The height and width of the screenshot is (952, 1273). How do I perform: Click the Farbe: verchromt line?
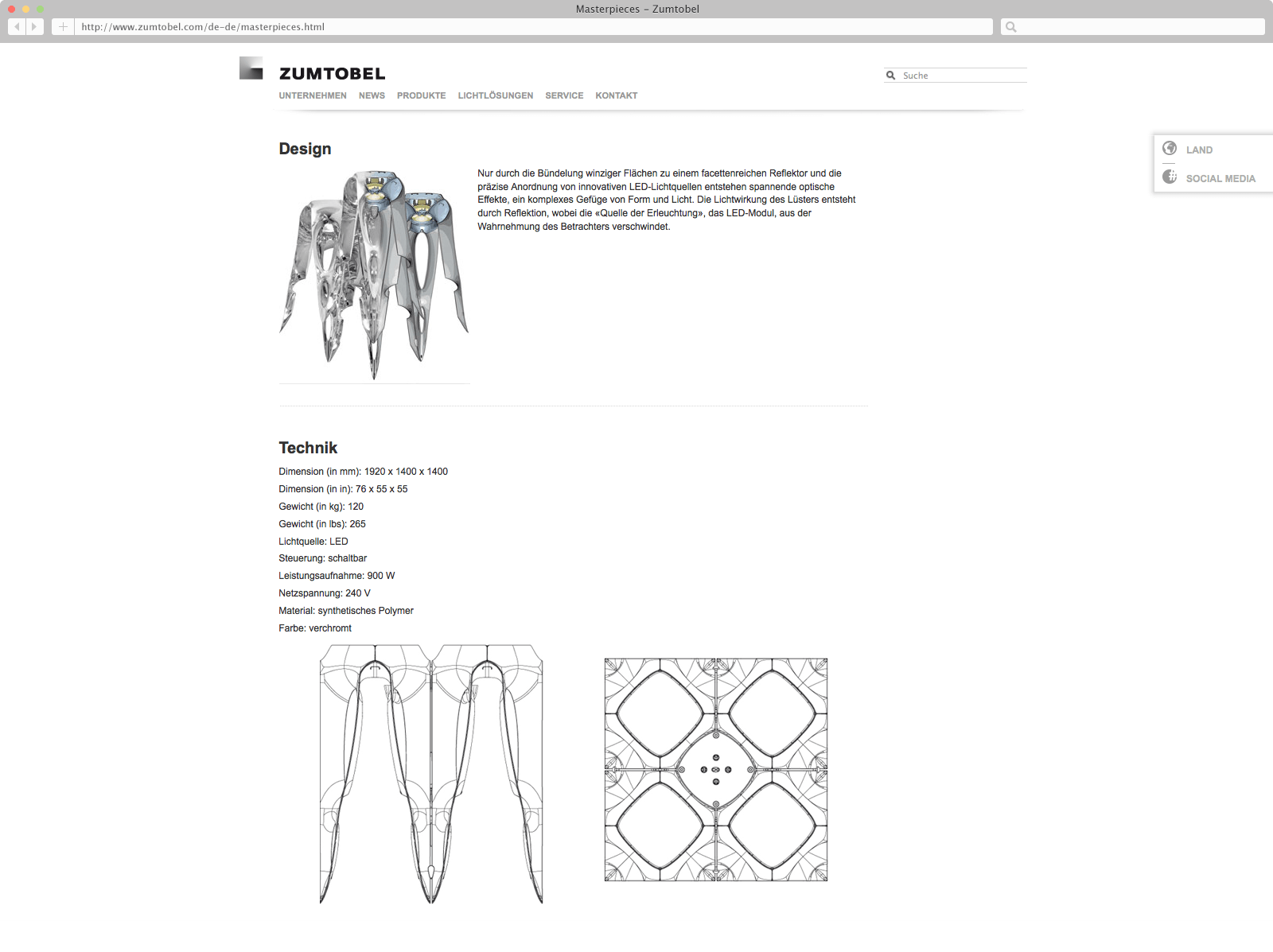pos(315,628)
